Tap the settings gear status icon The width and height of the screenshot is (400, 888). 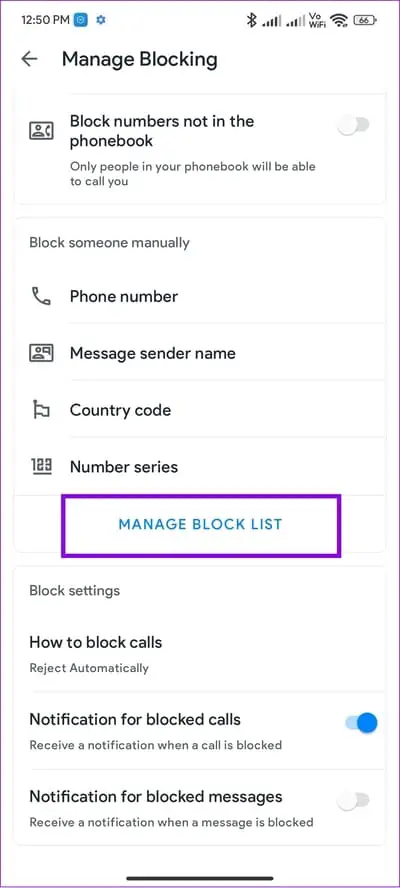(101, 20)
